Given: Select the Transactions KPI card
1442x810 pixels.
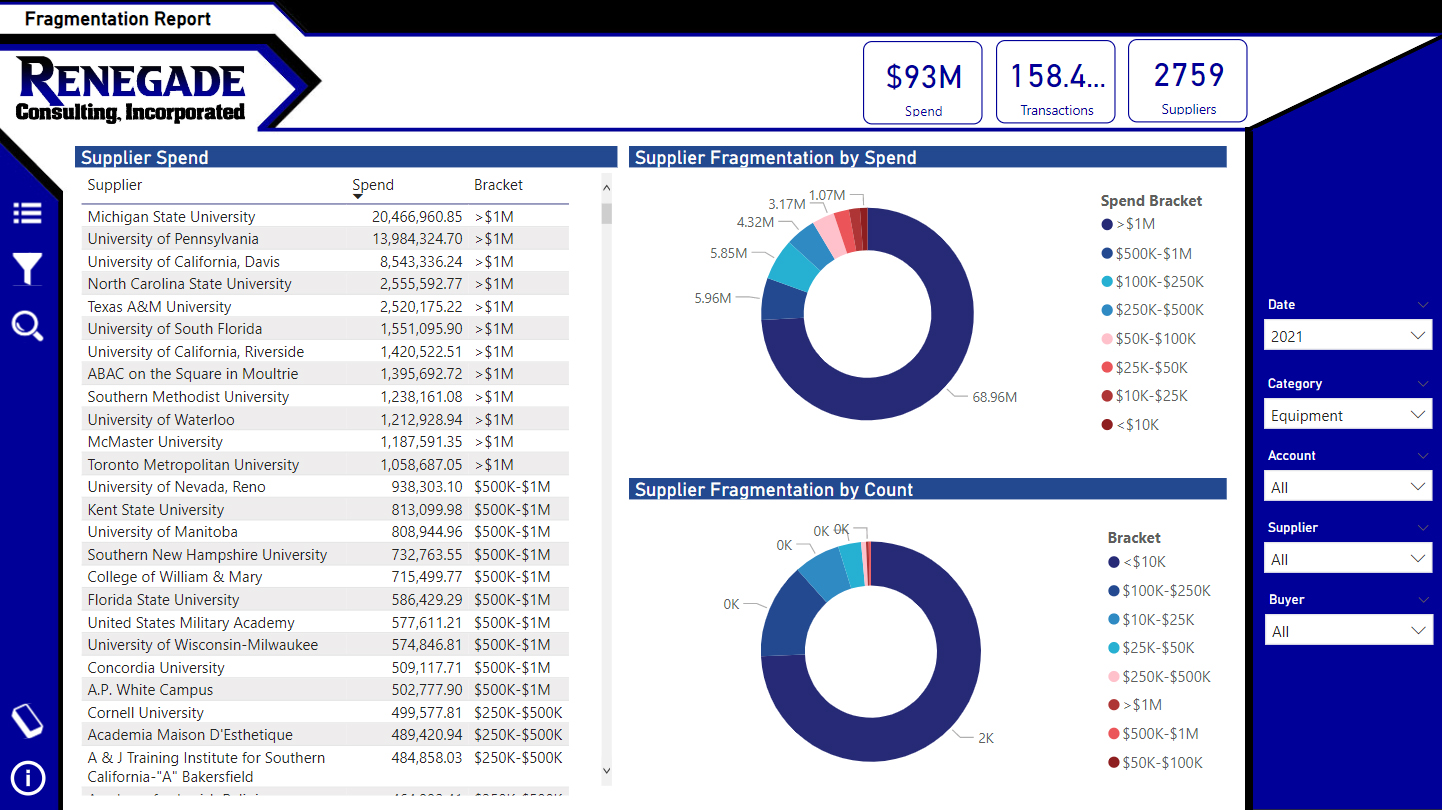Looking at the screenshot, I should coord(1056,82).
